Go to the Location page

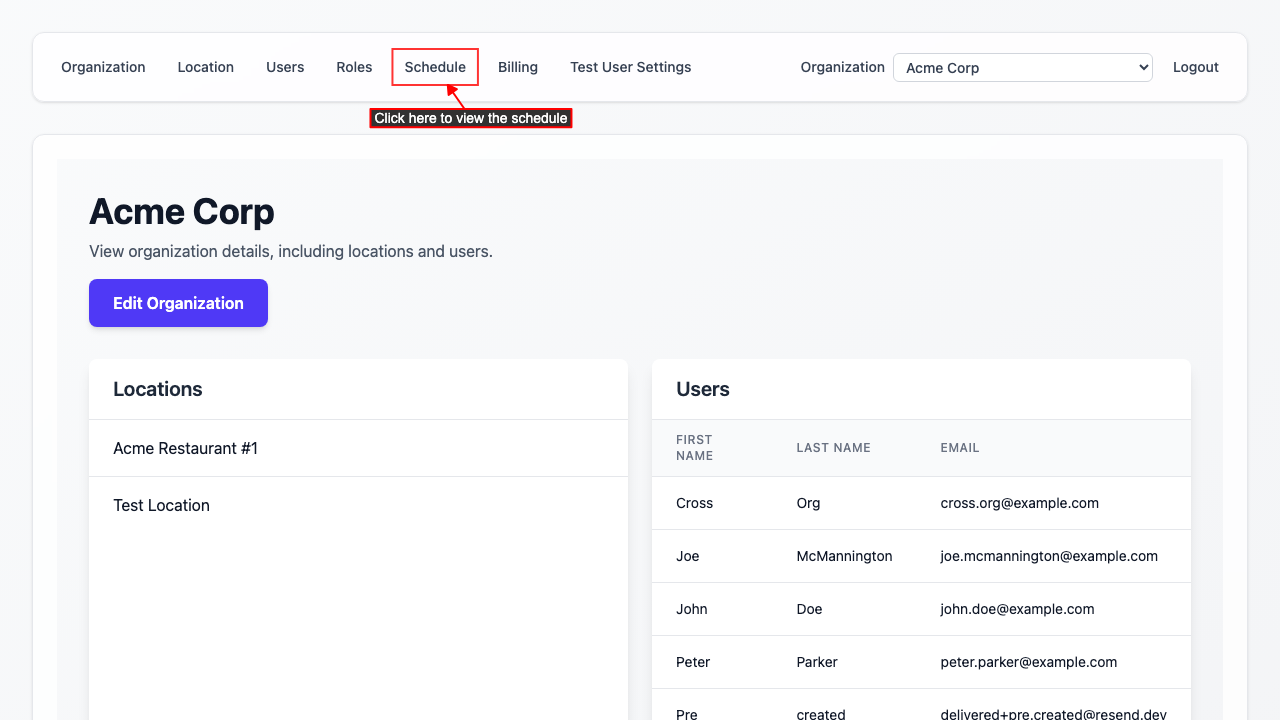click(205, 67)
